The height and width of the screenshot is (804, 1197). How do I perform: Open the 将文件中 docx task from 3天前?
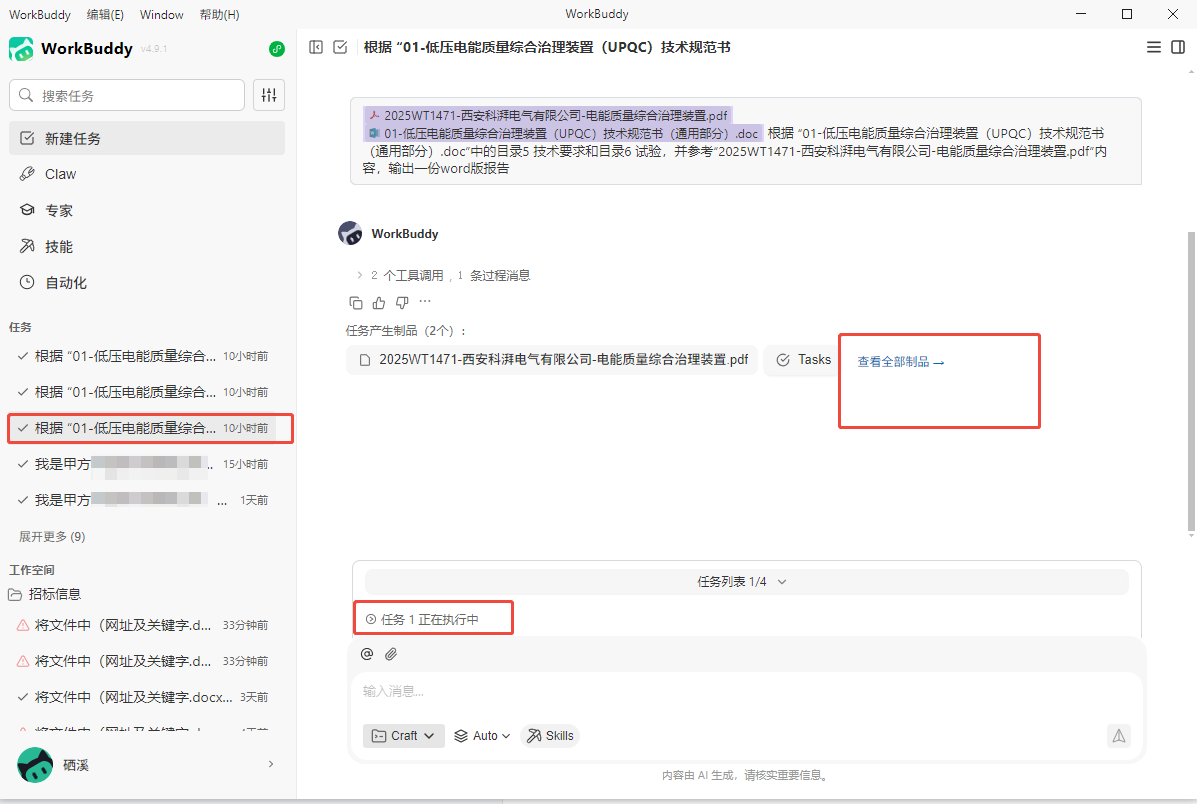(147, 697)
